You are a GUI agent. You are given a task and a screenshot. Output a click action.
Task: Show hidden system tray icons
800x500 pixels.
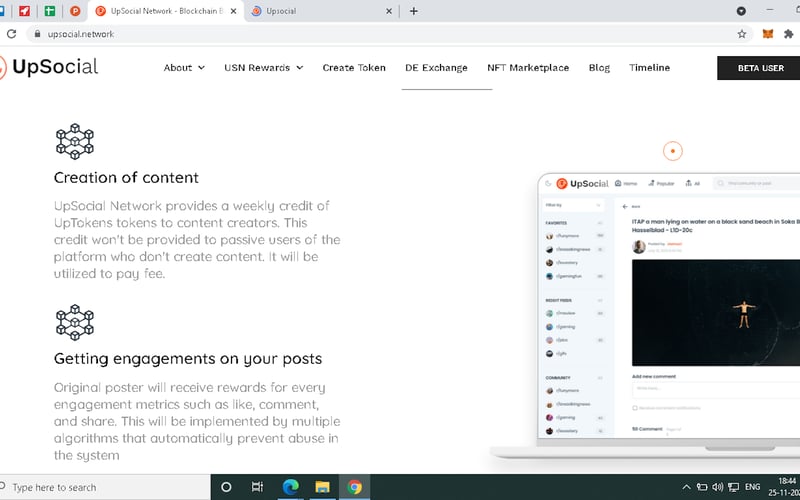pyautogui.click(x=686, y=487)
